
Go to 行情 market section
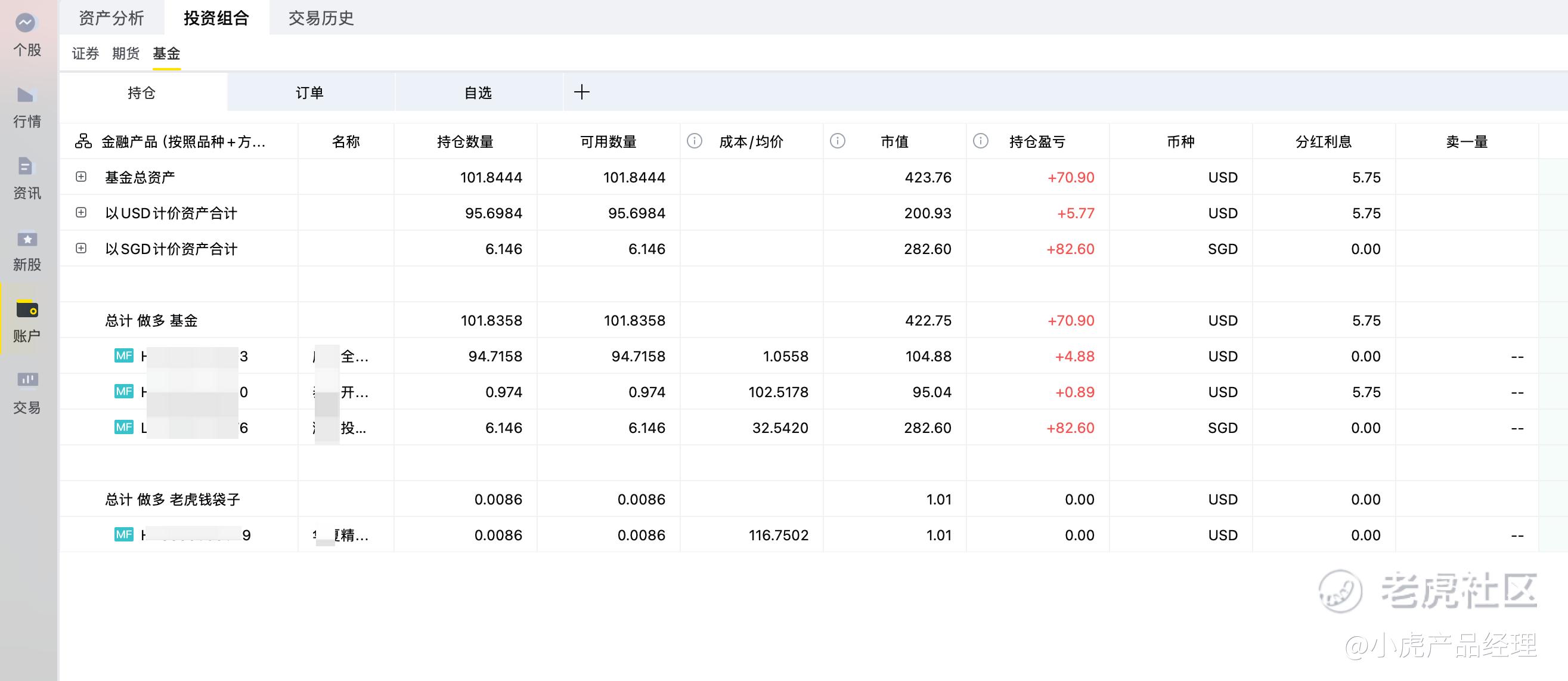26,95
